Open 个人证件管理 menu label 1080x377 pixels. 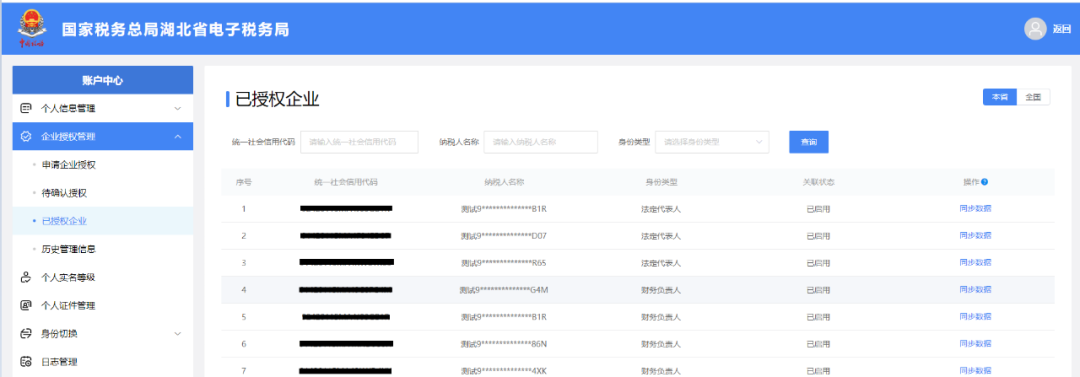point(68,305)
